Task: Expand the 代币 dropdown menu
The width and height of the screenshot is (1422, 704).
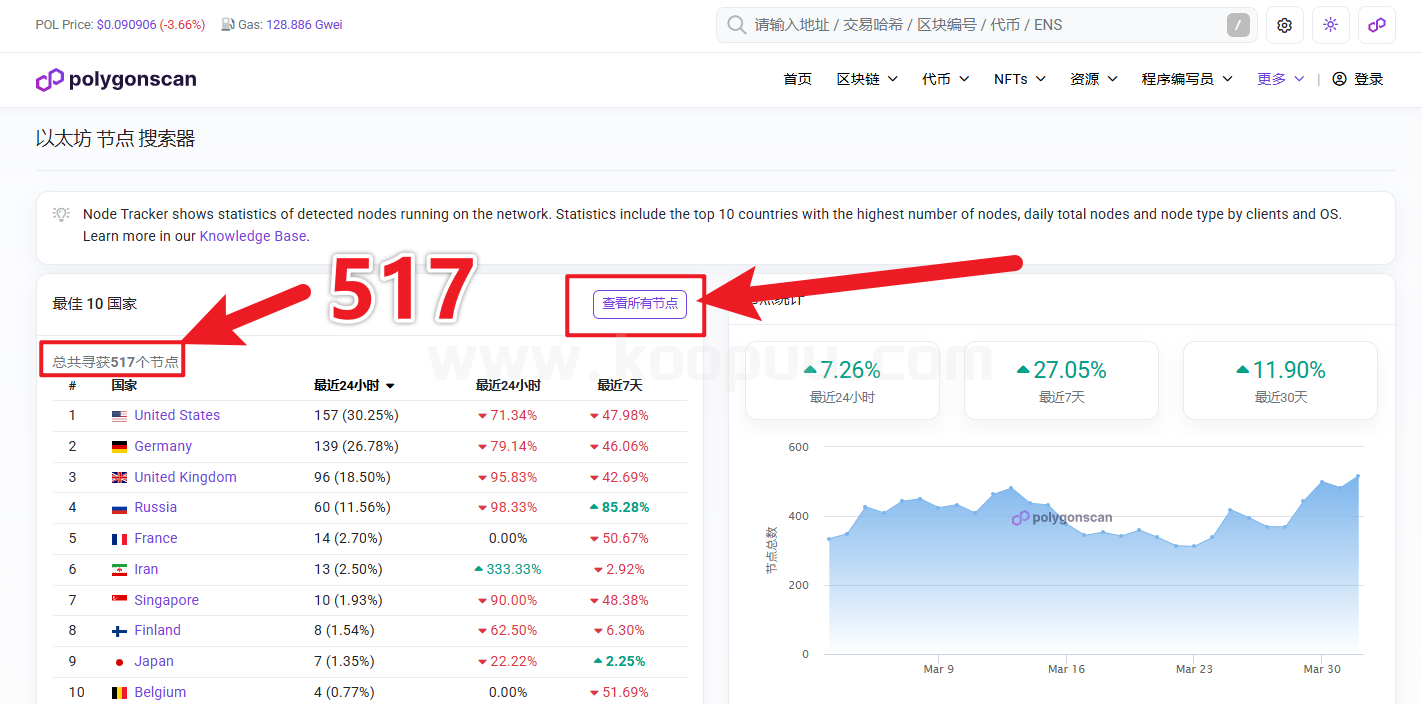Action: click(946, 79)
